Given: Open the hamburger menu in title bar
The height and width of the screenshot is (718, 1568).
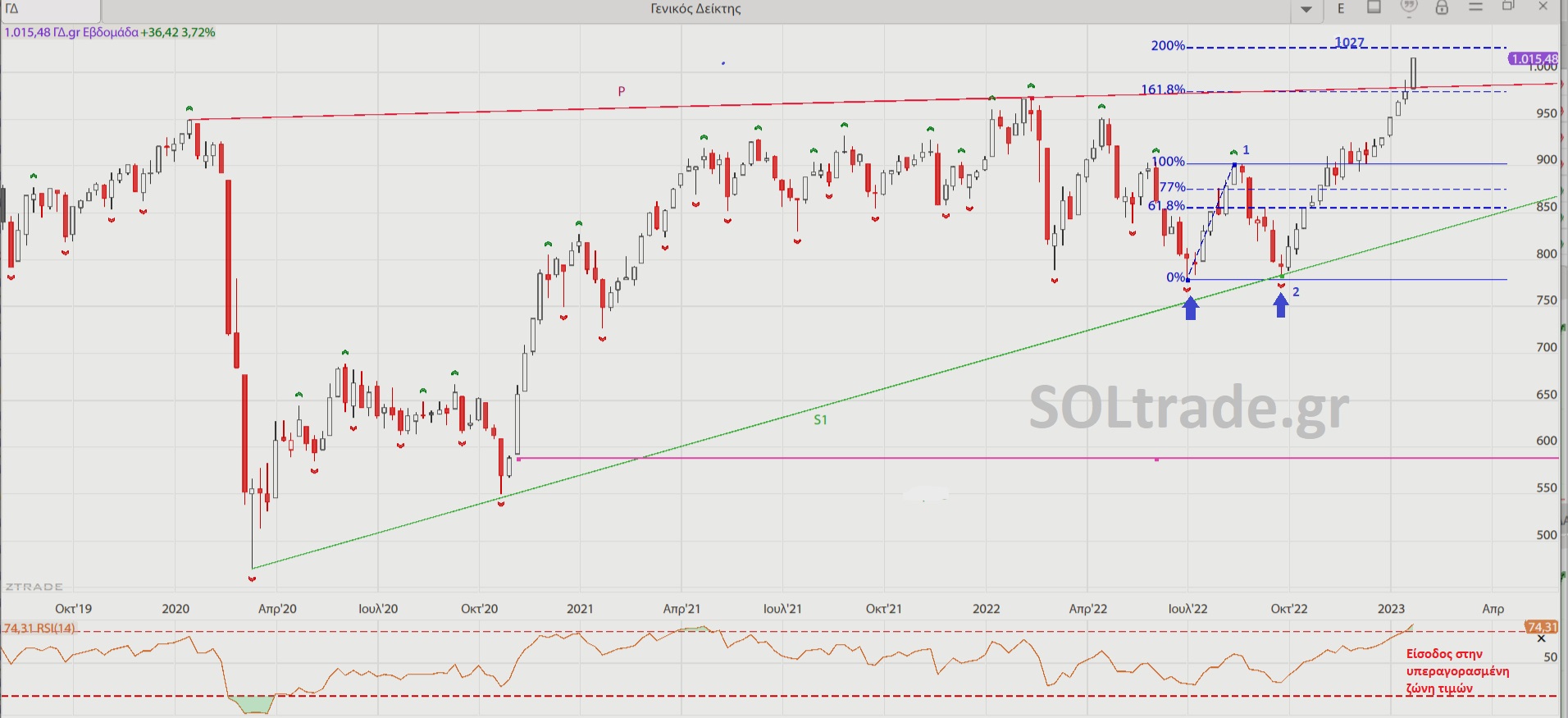Looking at the screenshot, I should (1475, 7).
